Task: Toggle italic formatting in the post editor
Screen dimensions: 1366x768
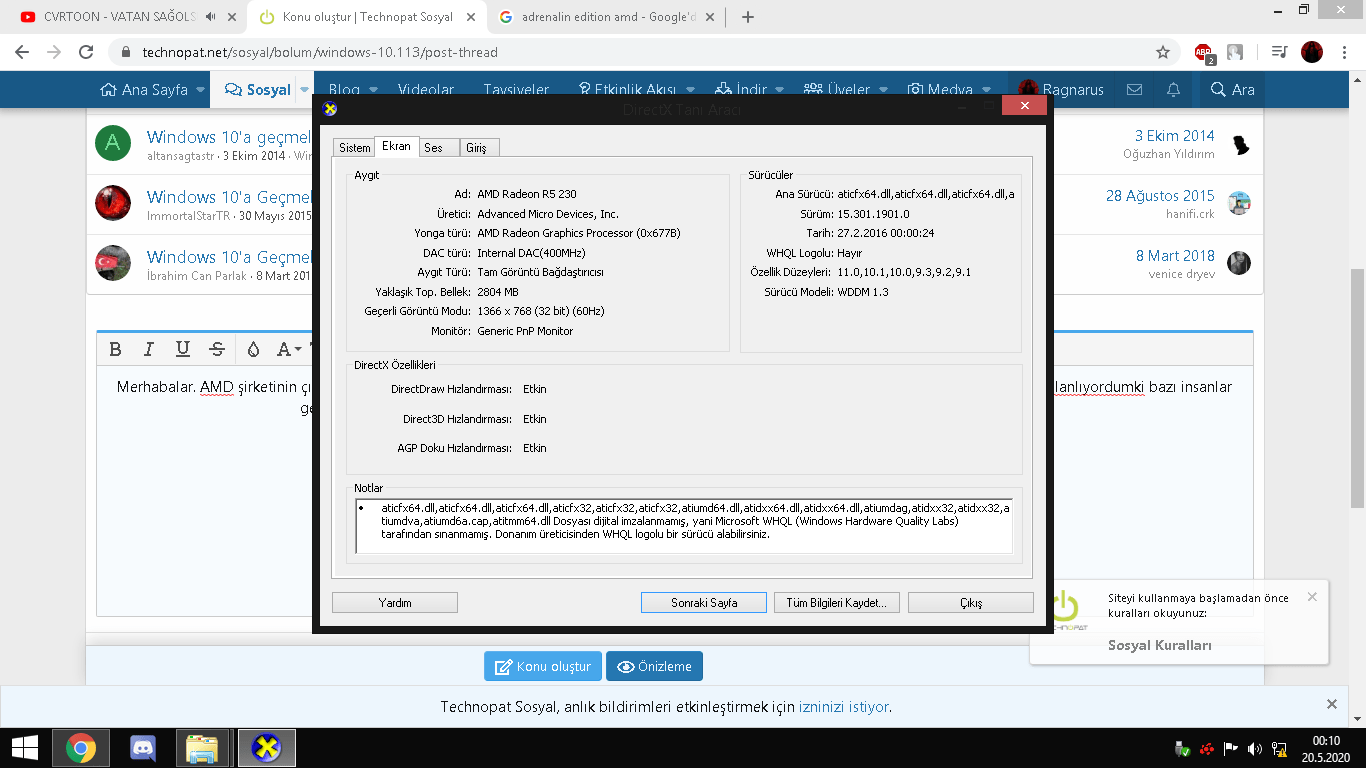Action: (149, 349)
